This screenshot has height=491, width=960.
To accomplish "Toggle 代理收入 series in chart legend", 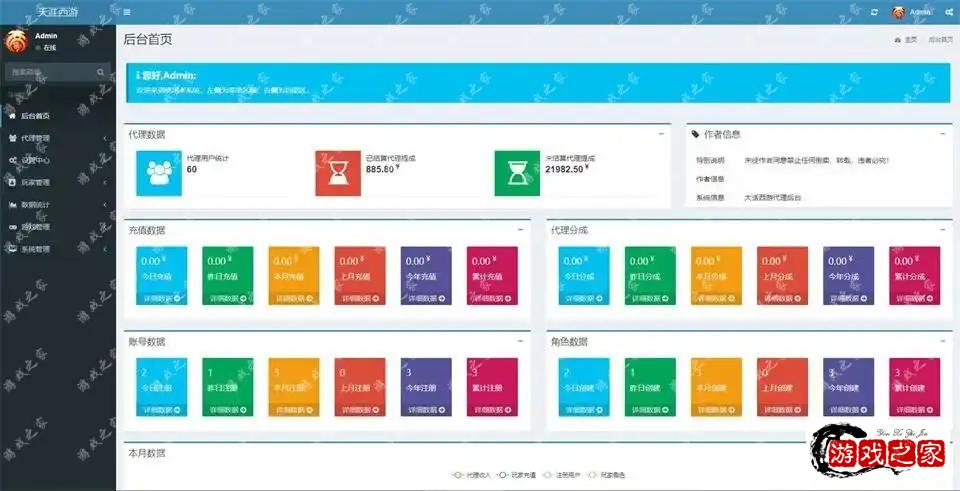I will [x=472, y=475].
